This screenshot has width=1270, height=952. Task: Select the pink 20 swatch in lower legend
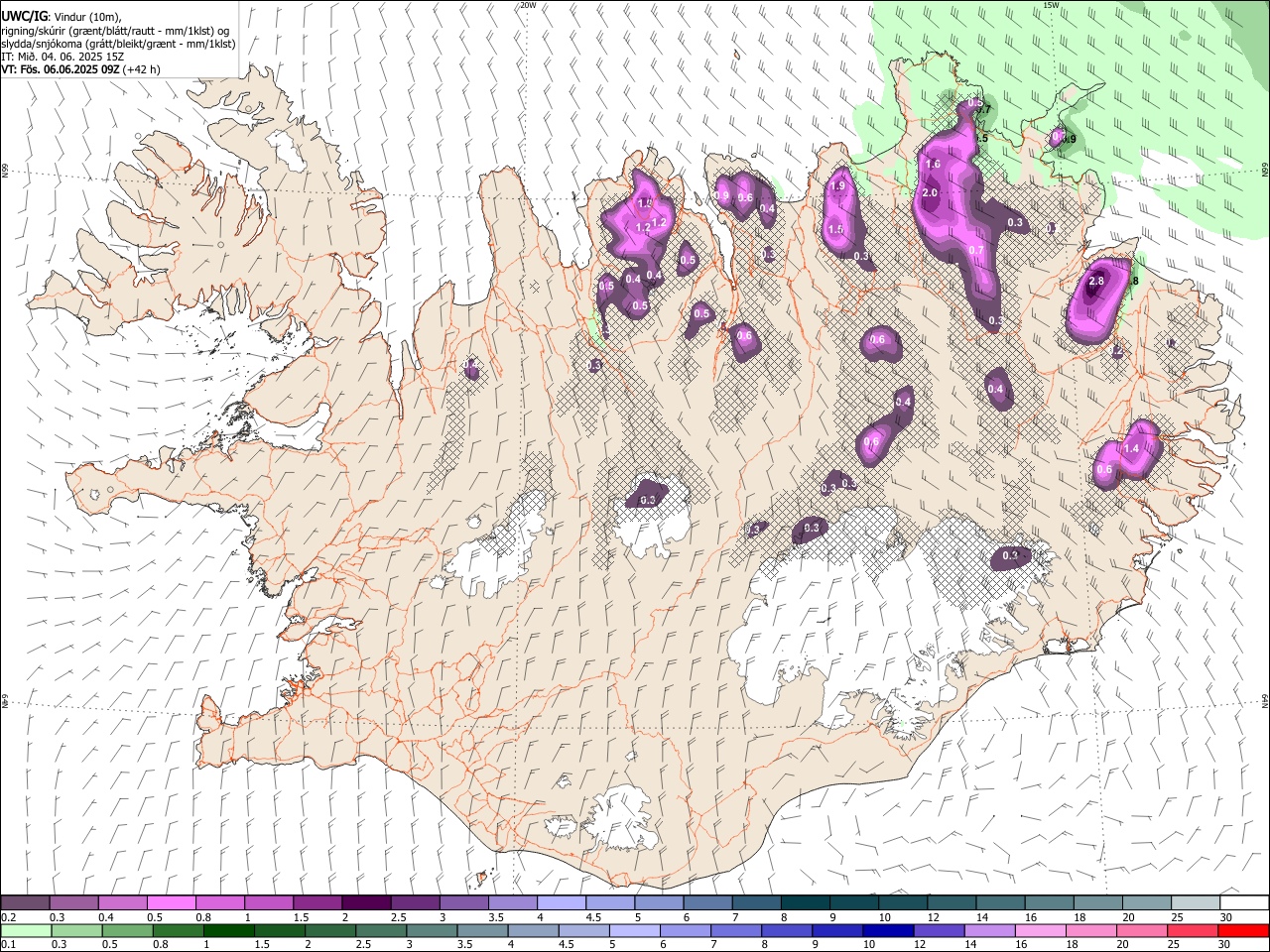[1141, 930]
